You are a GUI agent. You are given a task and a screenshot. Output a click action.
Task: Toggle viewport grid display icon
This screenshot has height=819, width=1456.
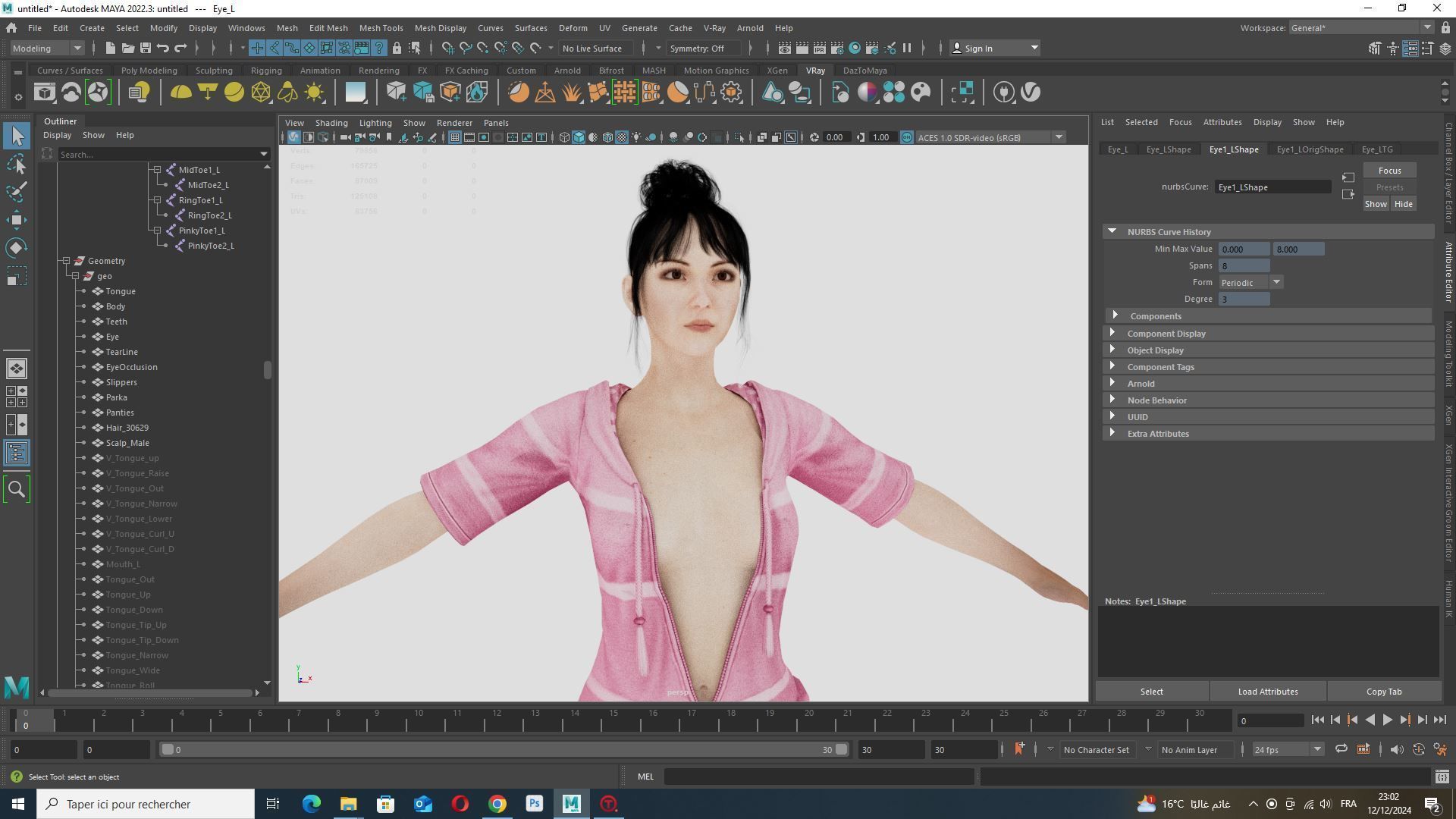click(x=454, y=137)
